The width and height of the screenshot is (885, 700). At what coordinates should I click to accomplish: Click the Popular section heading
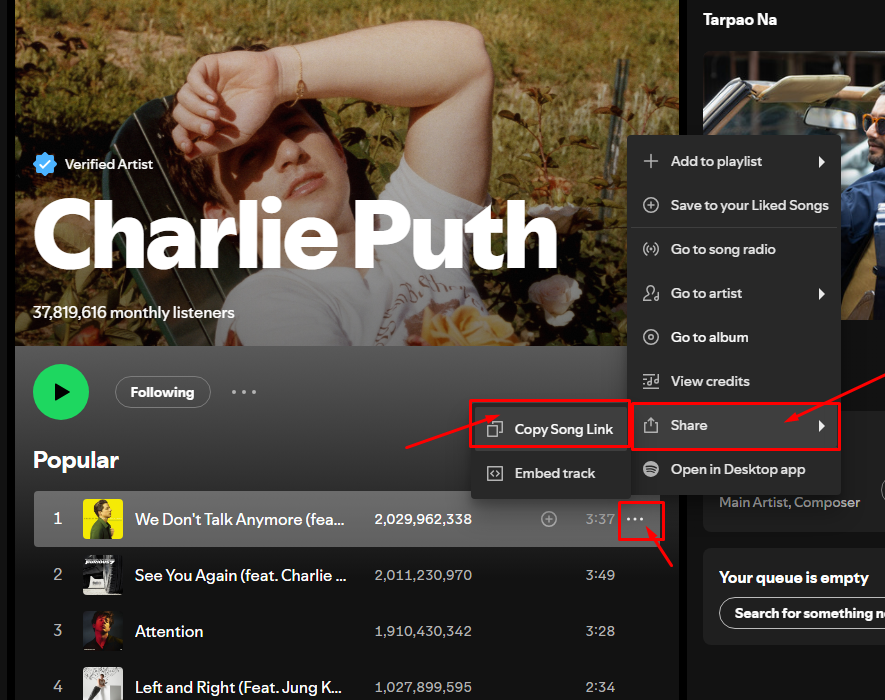[x=76, y=460]
